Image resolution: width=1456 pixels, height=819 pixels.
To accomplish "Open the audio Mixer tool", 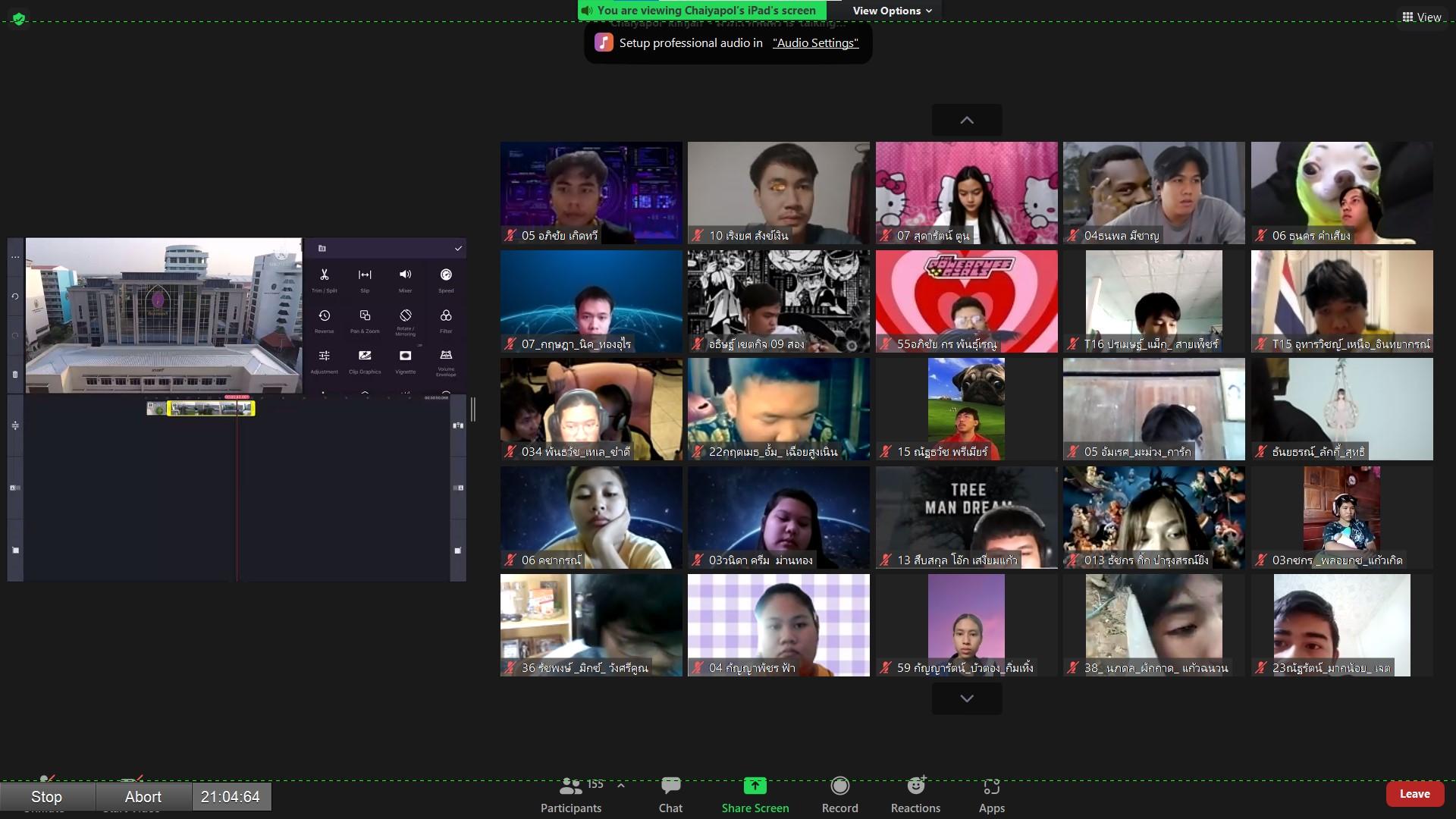I will [x=405, y=279].
